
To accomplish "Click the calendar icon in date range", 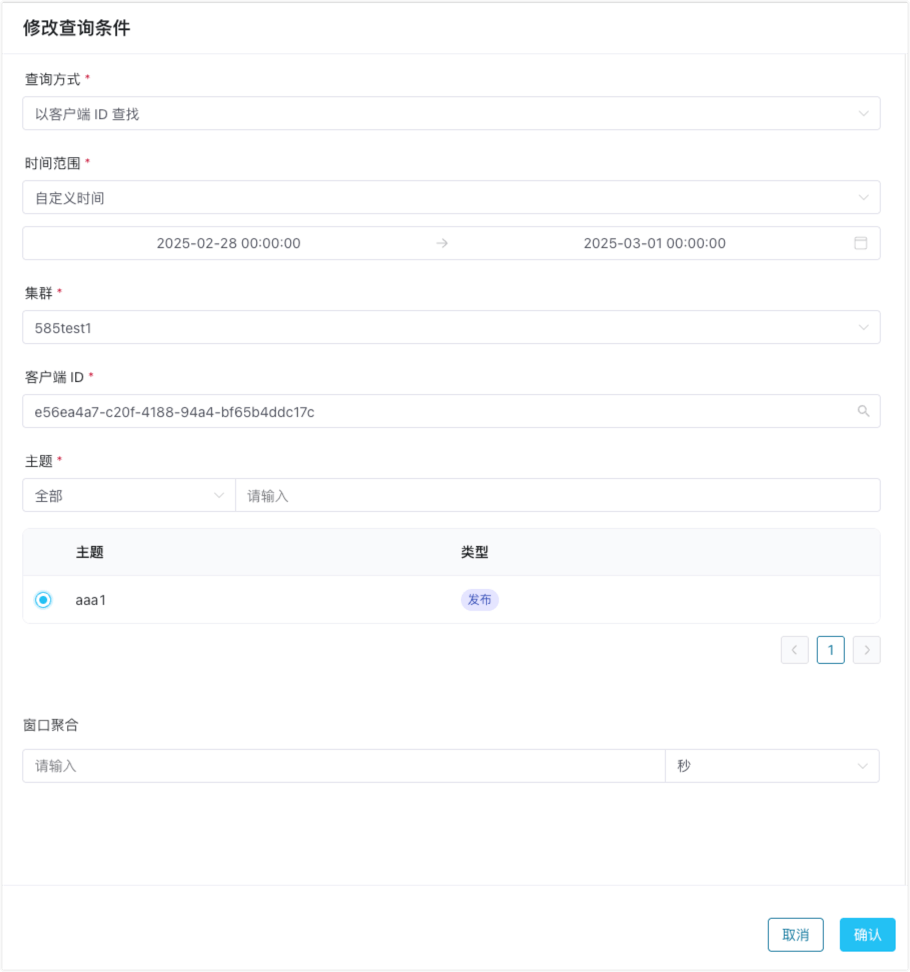I will (x=860, y=243).
